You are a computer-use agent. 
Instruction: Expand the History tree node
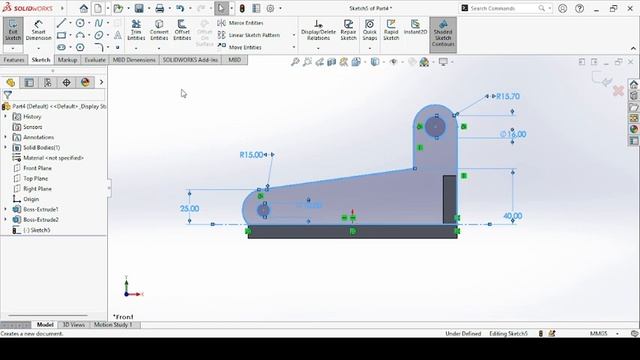5,117
